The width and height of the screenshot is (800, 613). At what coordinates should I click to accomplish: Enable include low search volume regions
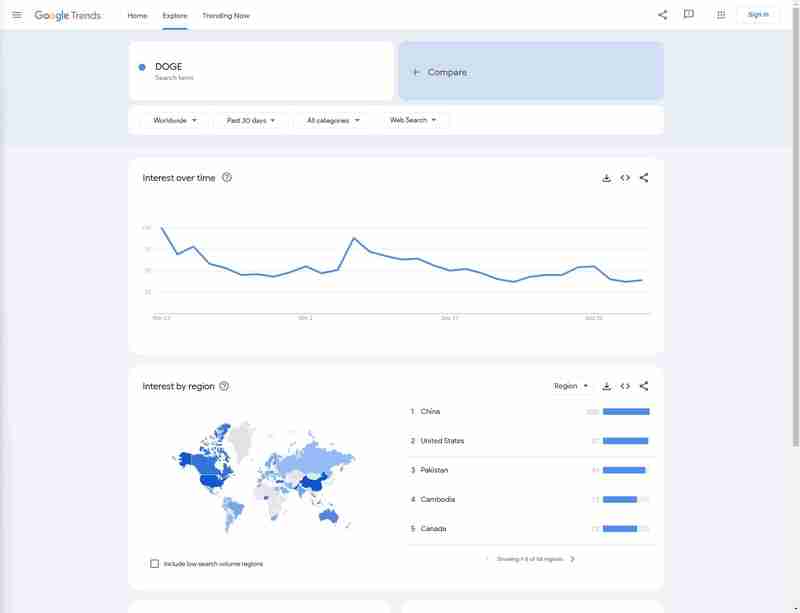155,563
